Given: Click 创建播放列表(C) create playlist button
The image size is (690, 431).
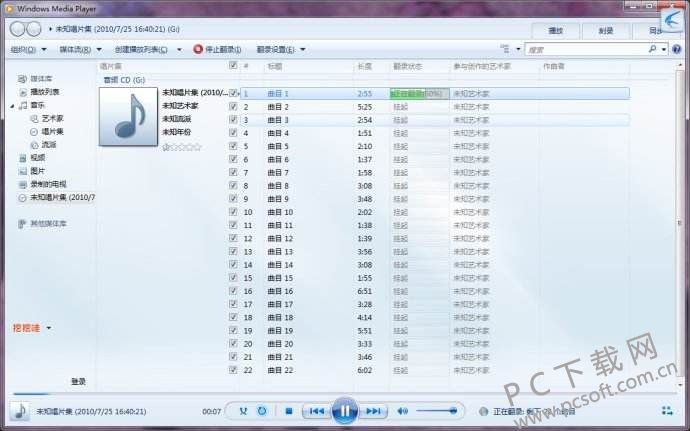Looking at the screenshot, I should [x=141, y=49].
